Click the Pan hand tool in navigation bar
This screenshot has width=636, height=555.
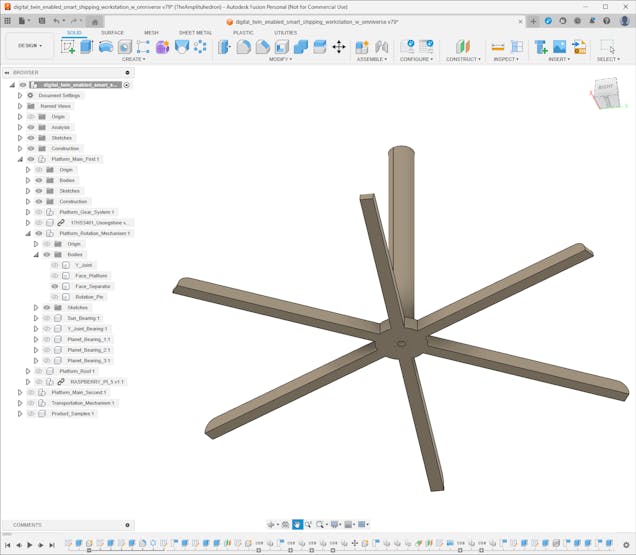pos(297,525)
